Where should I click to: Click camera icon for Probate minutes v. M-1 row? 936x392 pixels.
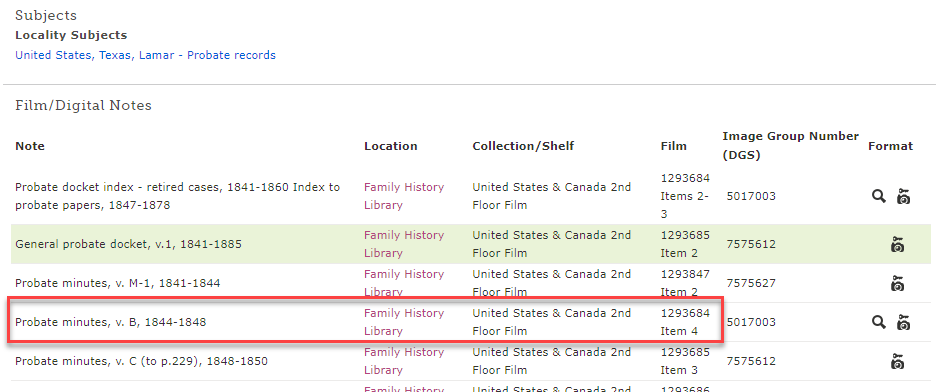click(x=897, y=283)
